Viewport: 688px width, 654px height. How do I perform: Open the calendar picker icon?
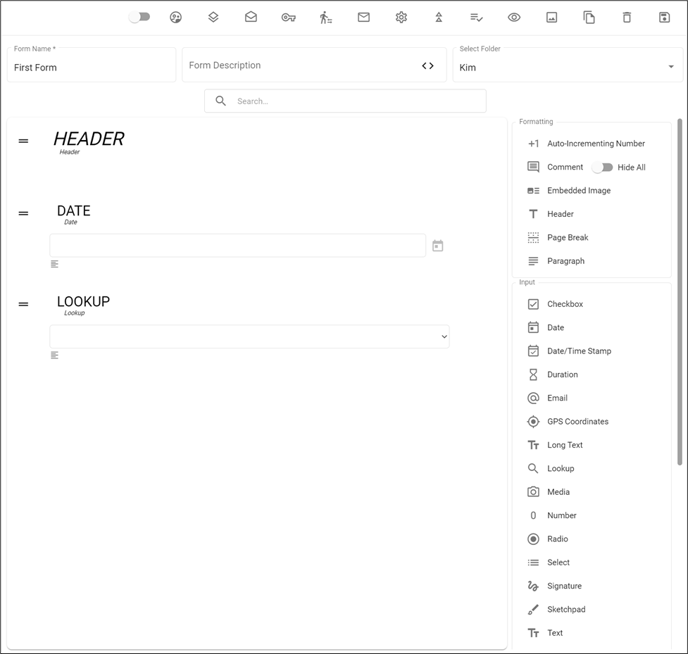pos(437,246)
